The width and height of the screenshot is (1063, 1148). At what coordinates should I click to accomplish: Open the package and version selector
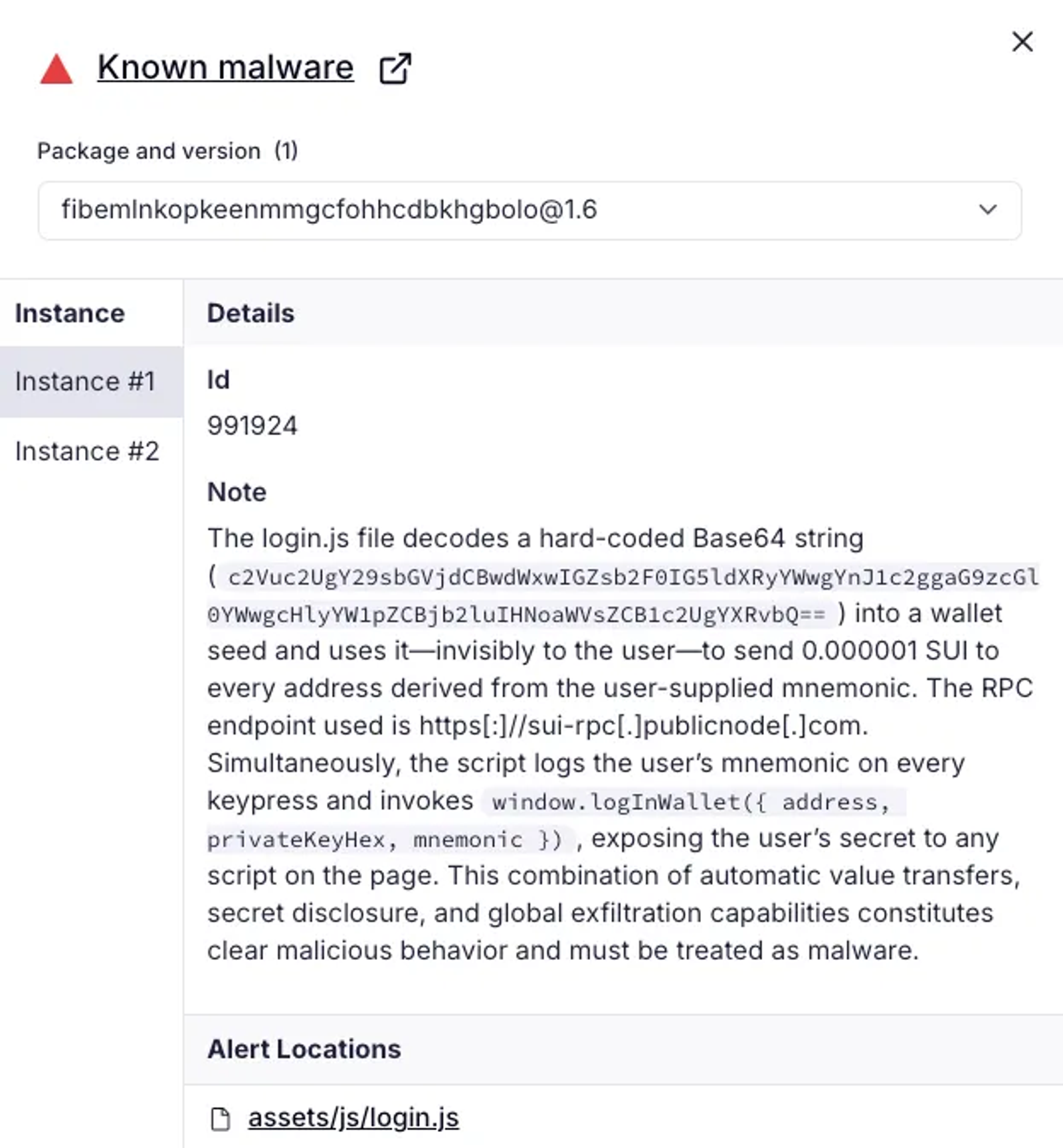coord(529,210)
